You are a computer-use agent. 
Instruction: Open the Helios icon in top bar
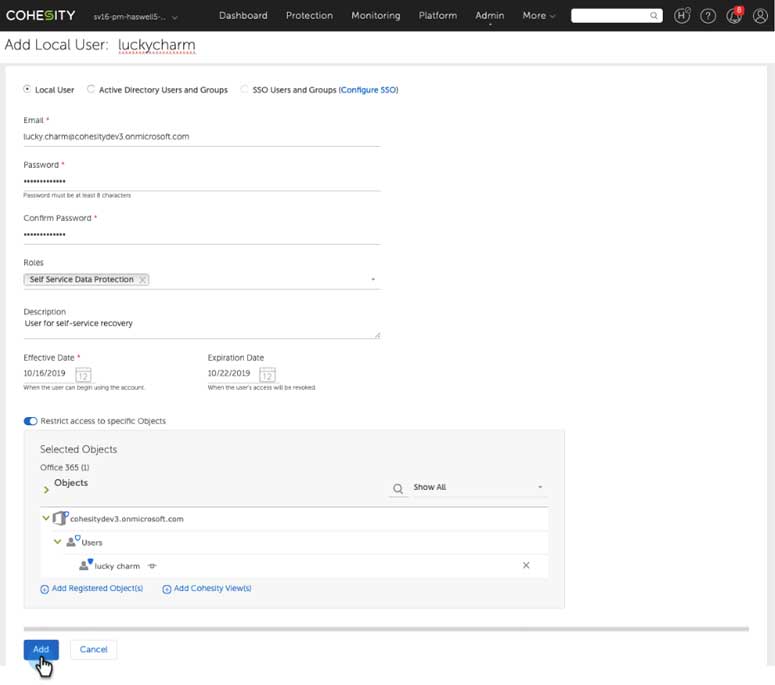683,16
